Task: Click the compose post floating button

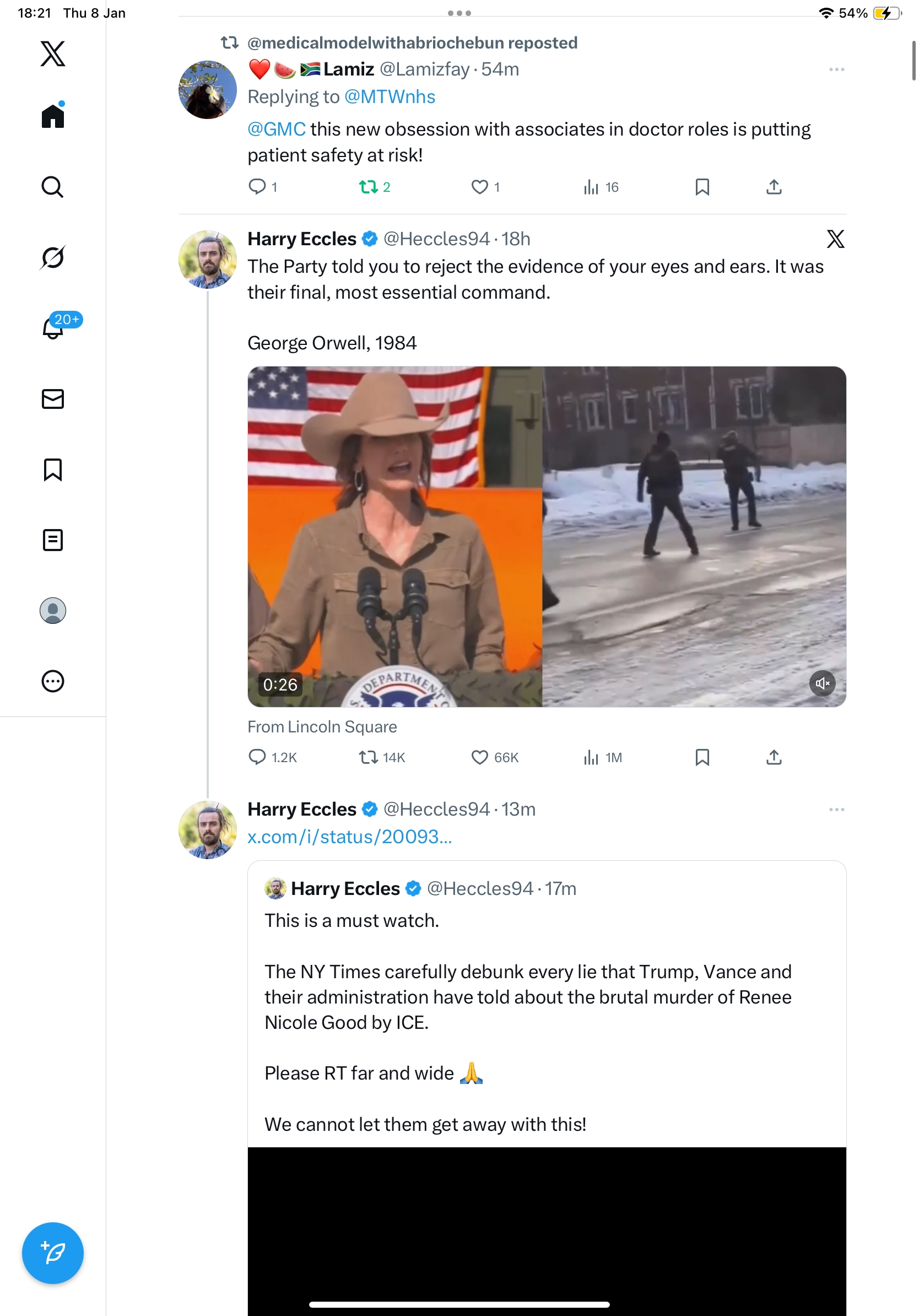Action: click(x=53, y=1253)
